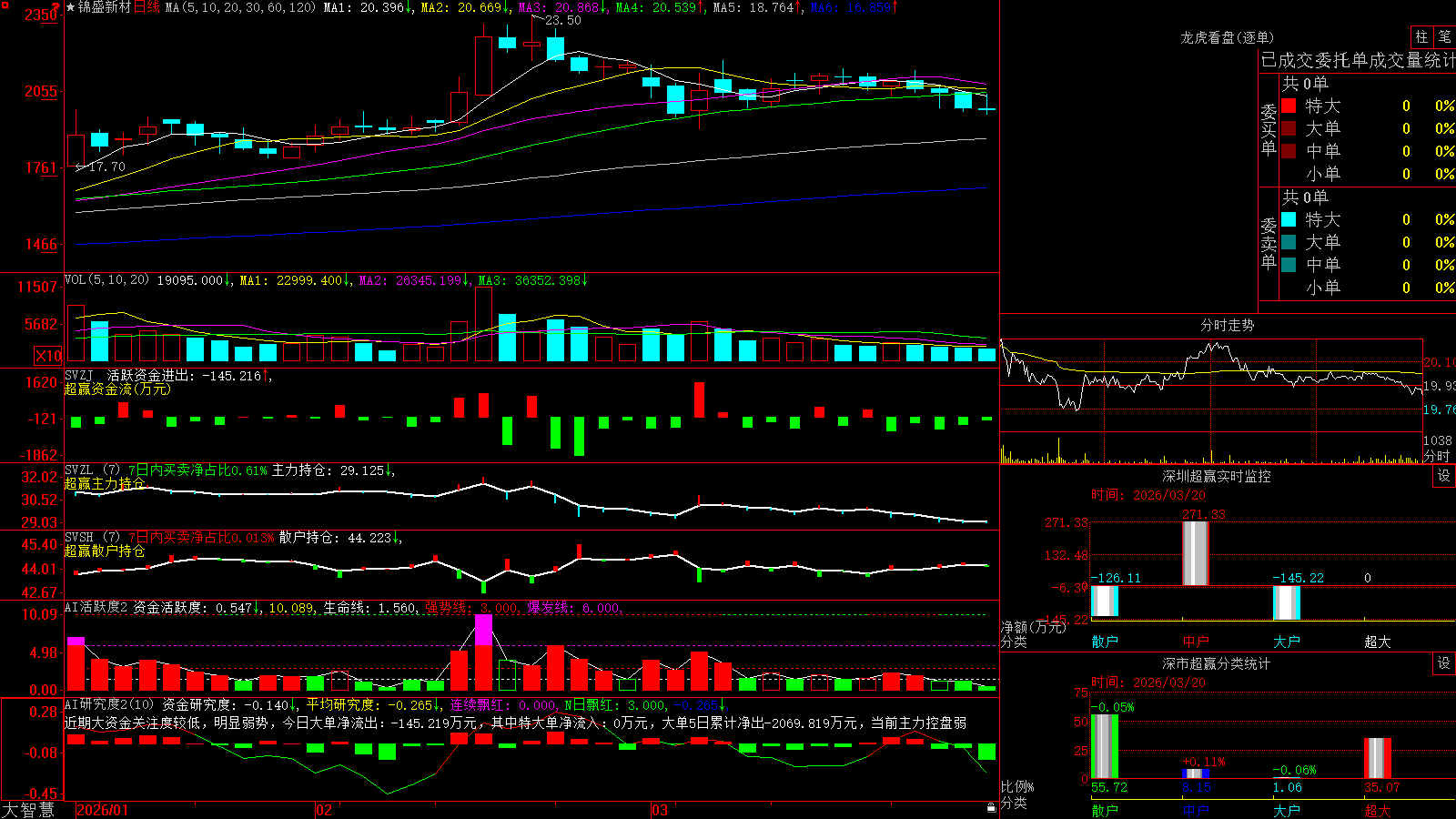Click the 笔 (tick) view button
The height and width of the screenshot is (819, 1456).
tap(1444, 37)
